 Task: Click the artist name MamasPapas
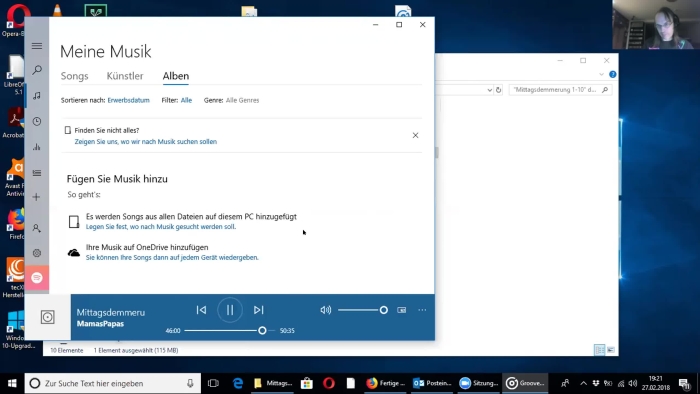100,323
